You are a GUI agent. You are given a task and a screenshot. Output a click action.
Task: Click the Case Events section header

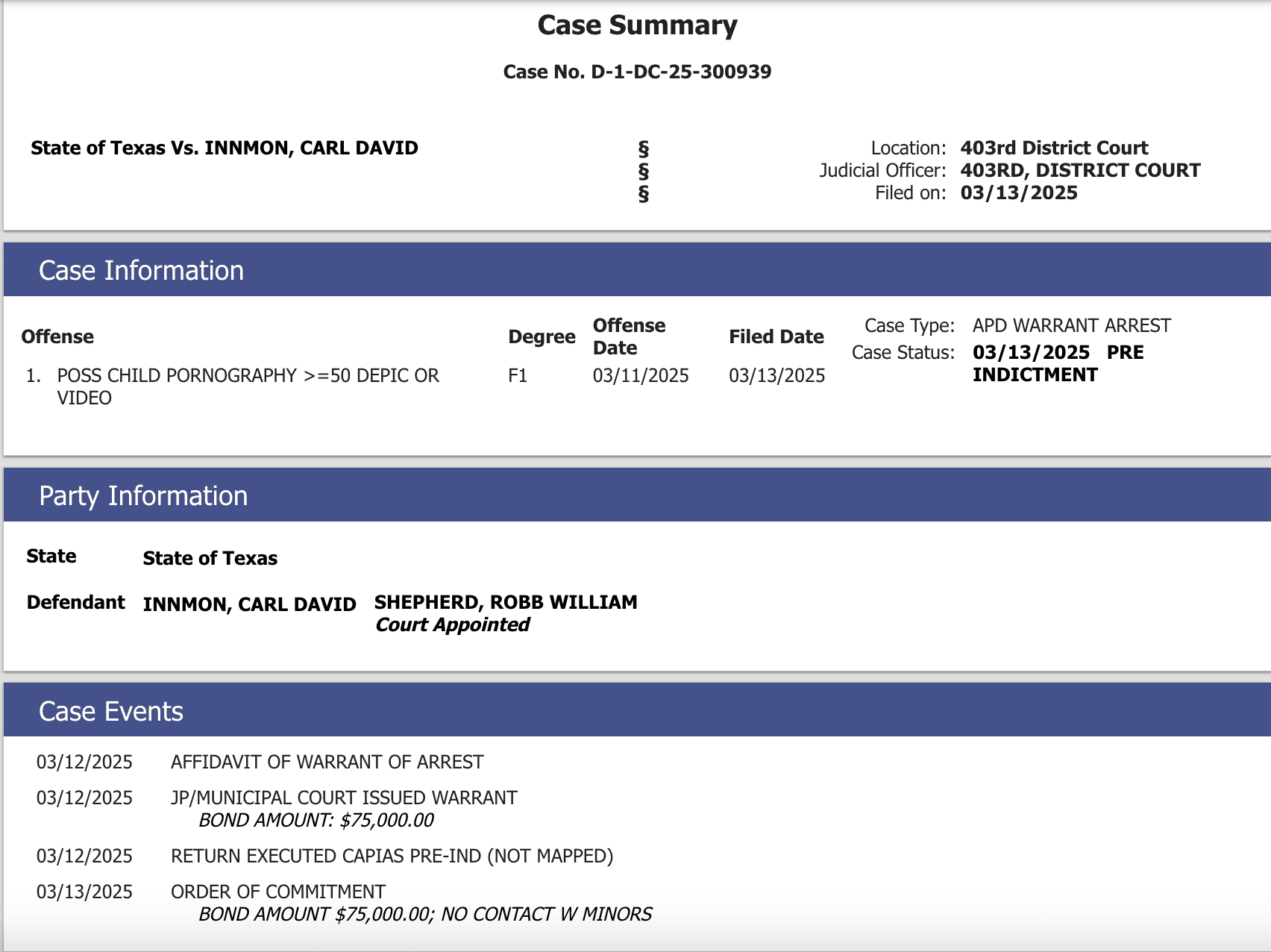click(111, 712)
